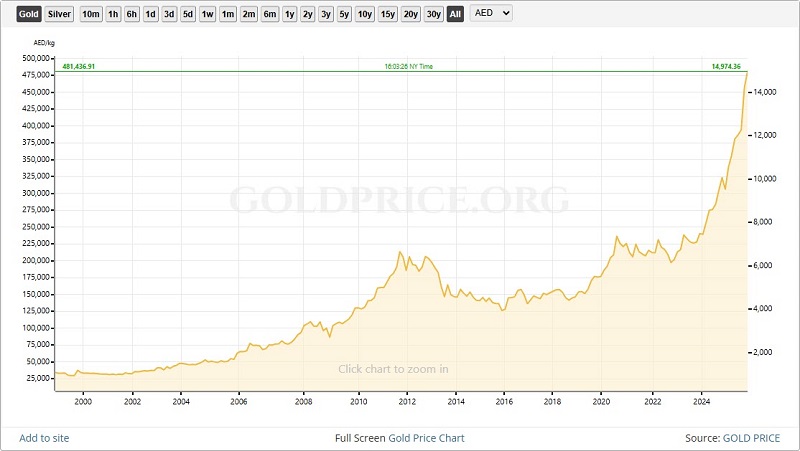The width and height of the screenshot is (800, 451).
Task: Pick the 10y time range
Action: coord(365,14)
